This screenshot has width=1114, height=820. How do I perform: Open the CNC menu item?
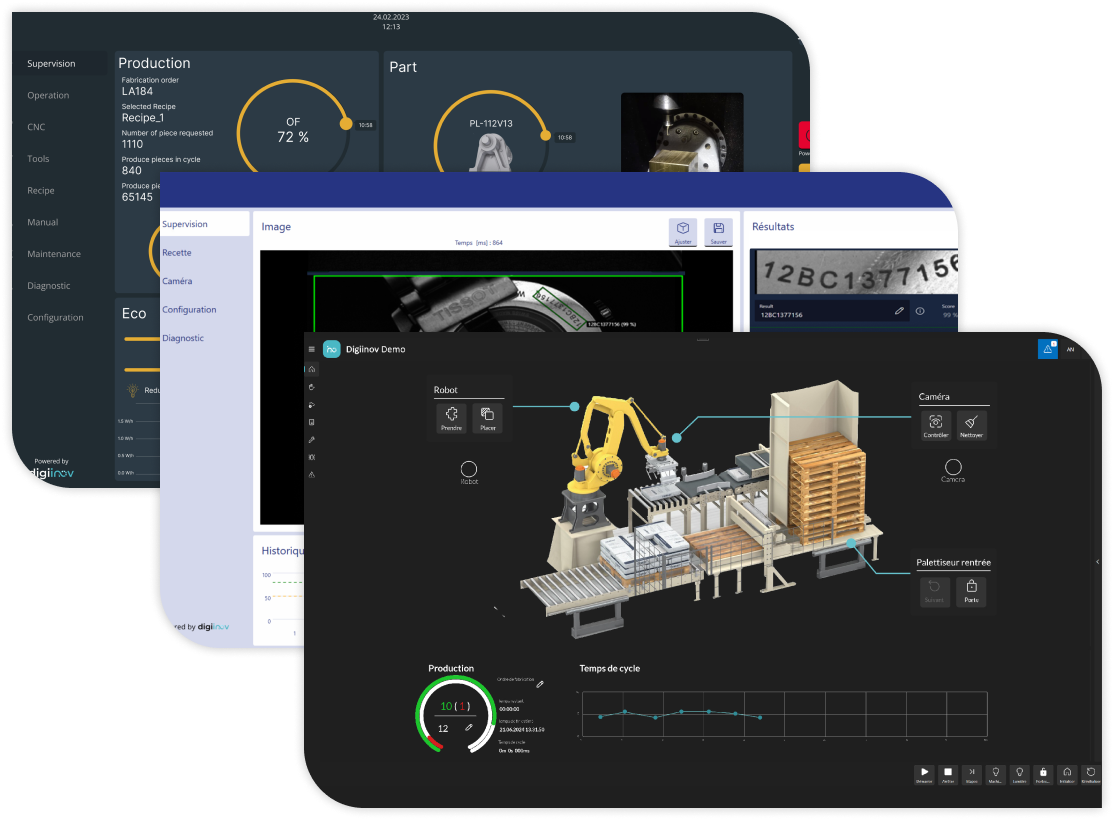pyautogui.click(x=36, y=127)
